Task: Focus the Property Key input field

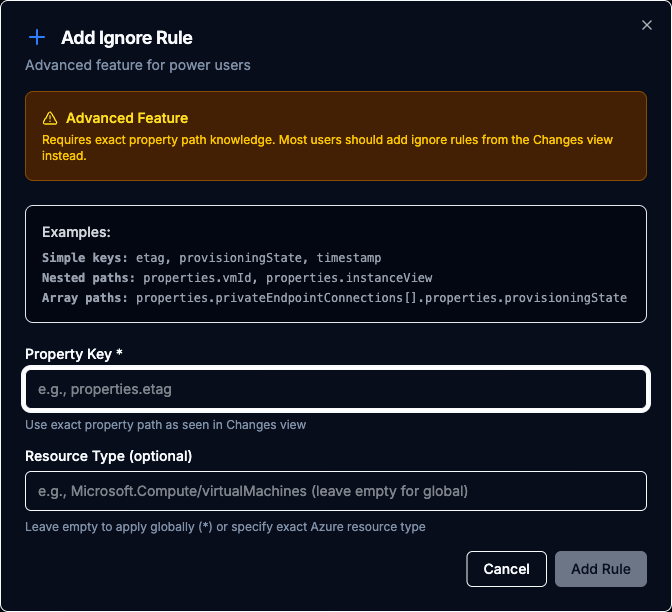Action: pos(336,389)
